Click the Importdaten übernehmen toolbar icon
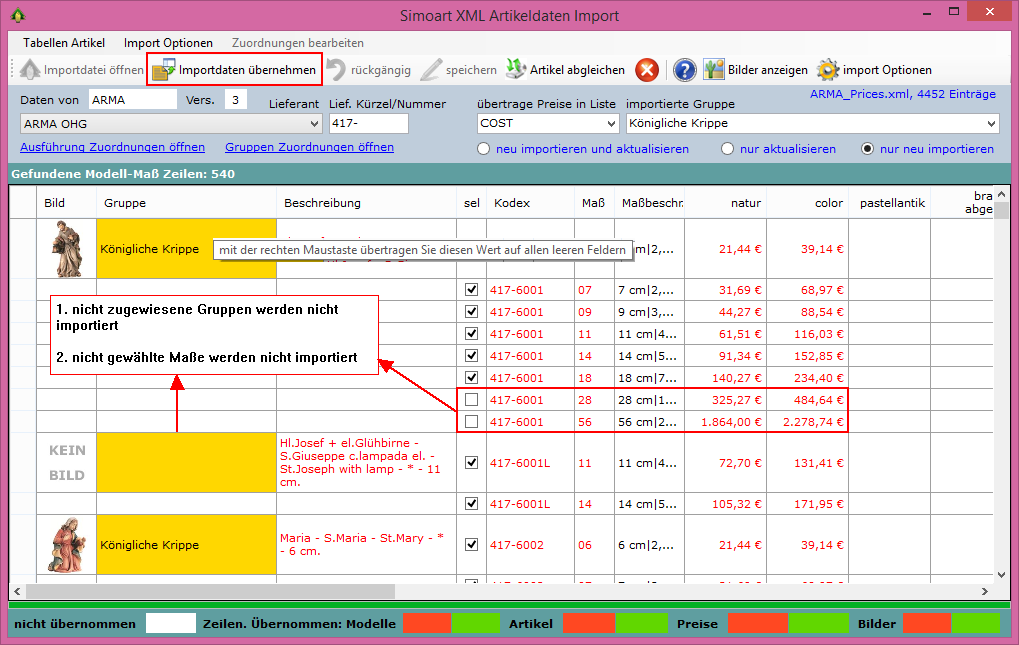This screenshot has width=1019, height=645. click(164, 70)
